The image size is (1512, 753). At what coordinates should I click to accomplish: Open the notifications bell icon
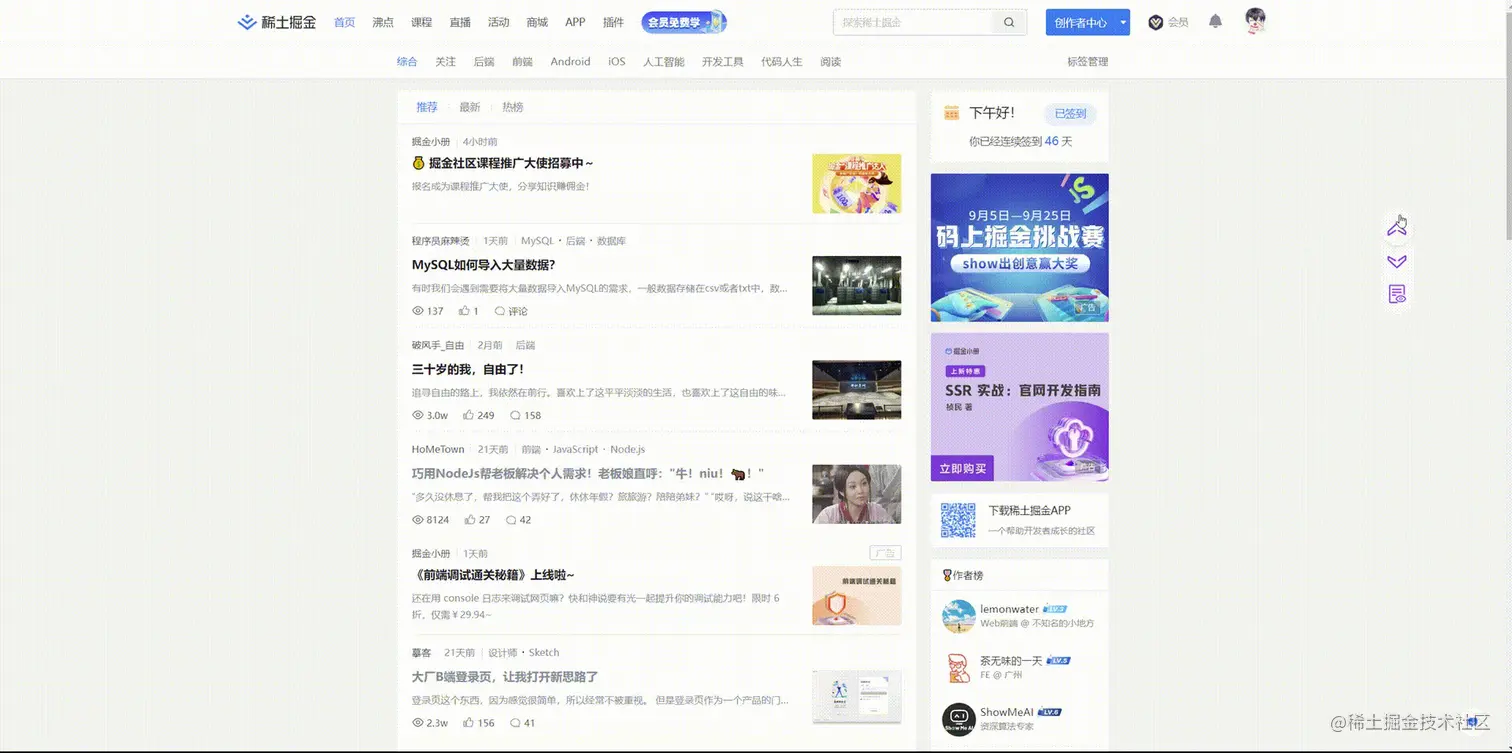pyautogui.click(x=1214, y=20)
